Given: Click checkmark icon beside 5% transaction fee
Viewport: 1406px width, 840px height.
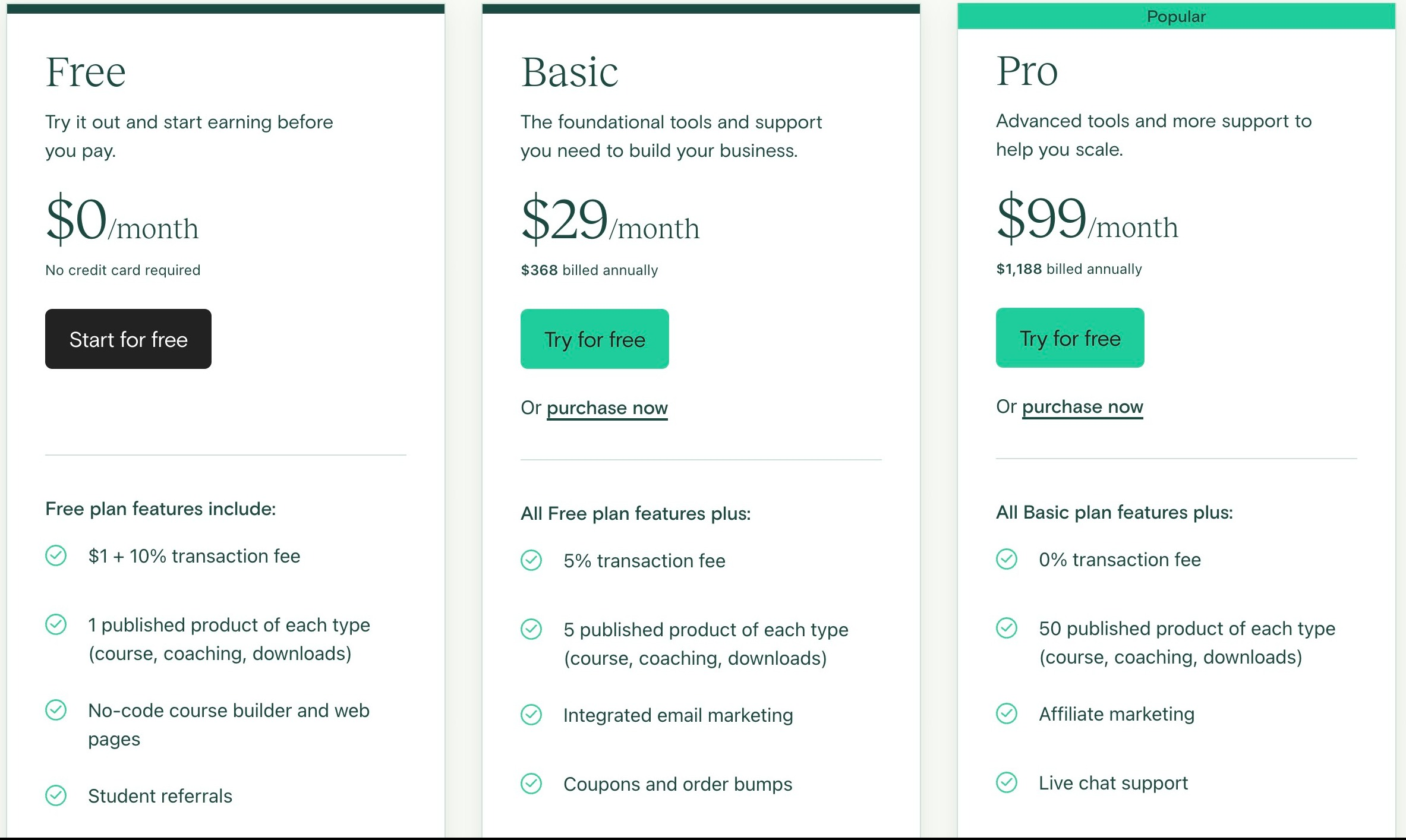Looking at the screenshot, I should [x=531, y=560].
